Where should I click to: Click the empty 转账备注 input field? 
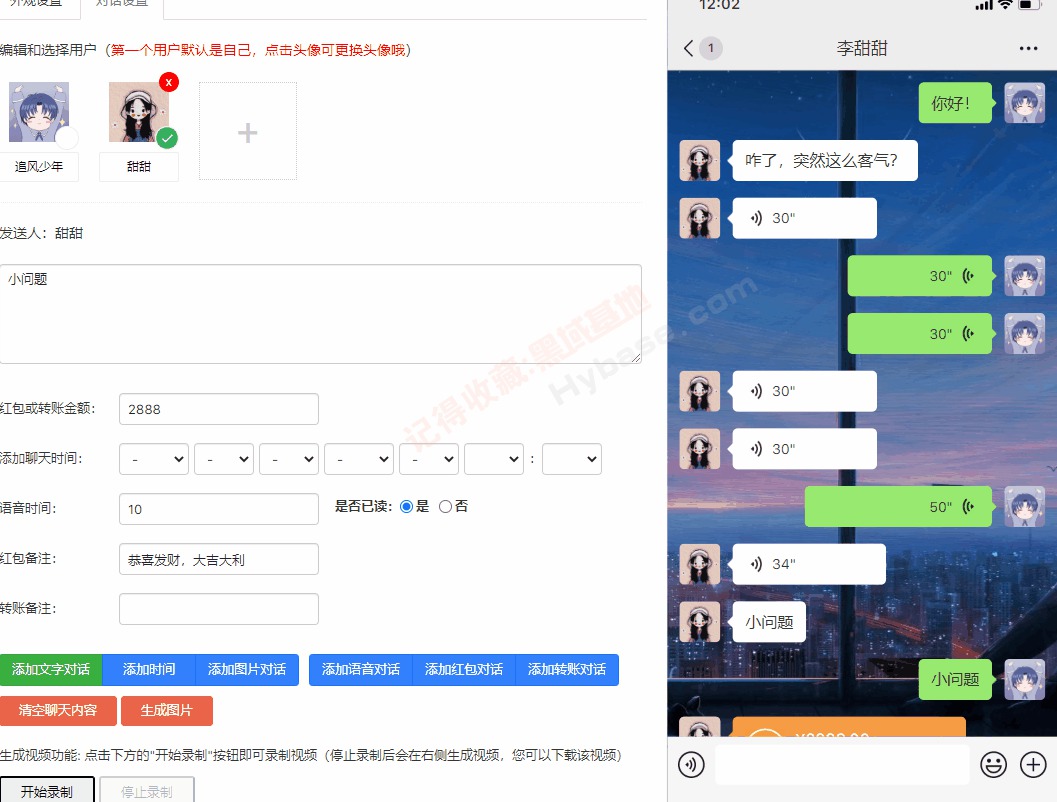(x=218, y=609)
